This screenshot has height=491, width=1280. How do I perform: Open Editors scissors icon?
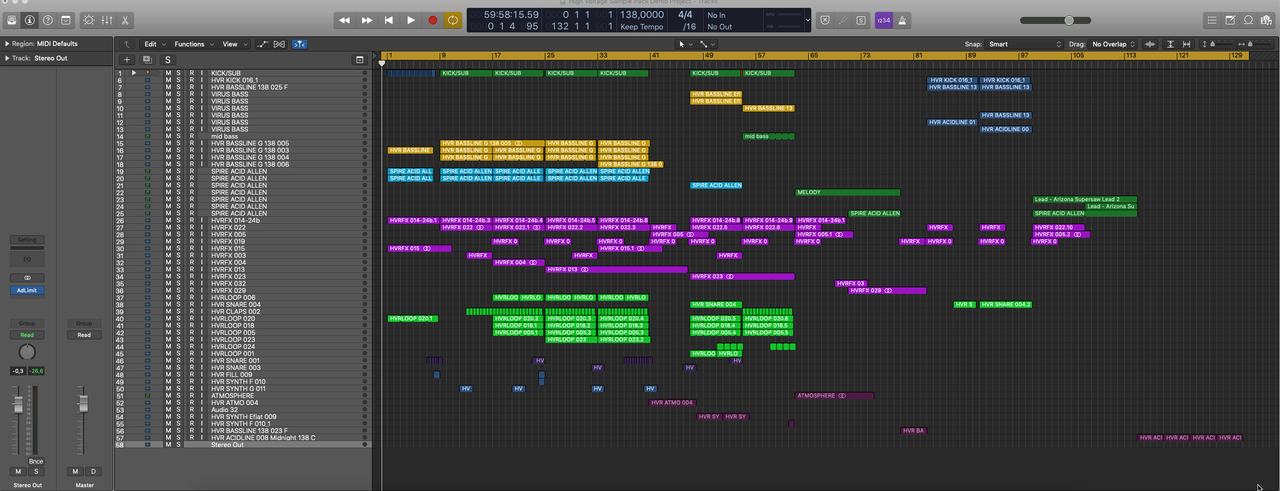[x=125, y=20]
